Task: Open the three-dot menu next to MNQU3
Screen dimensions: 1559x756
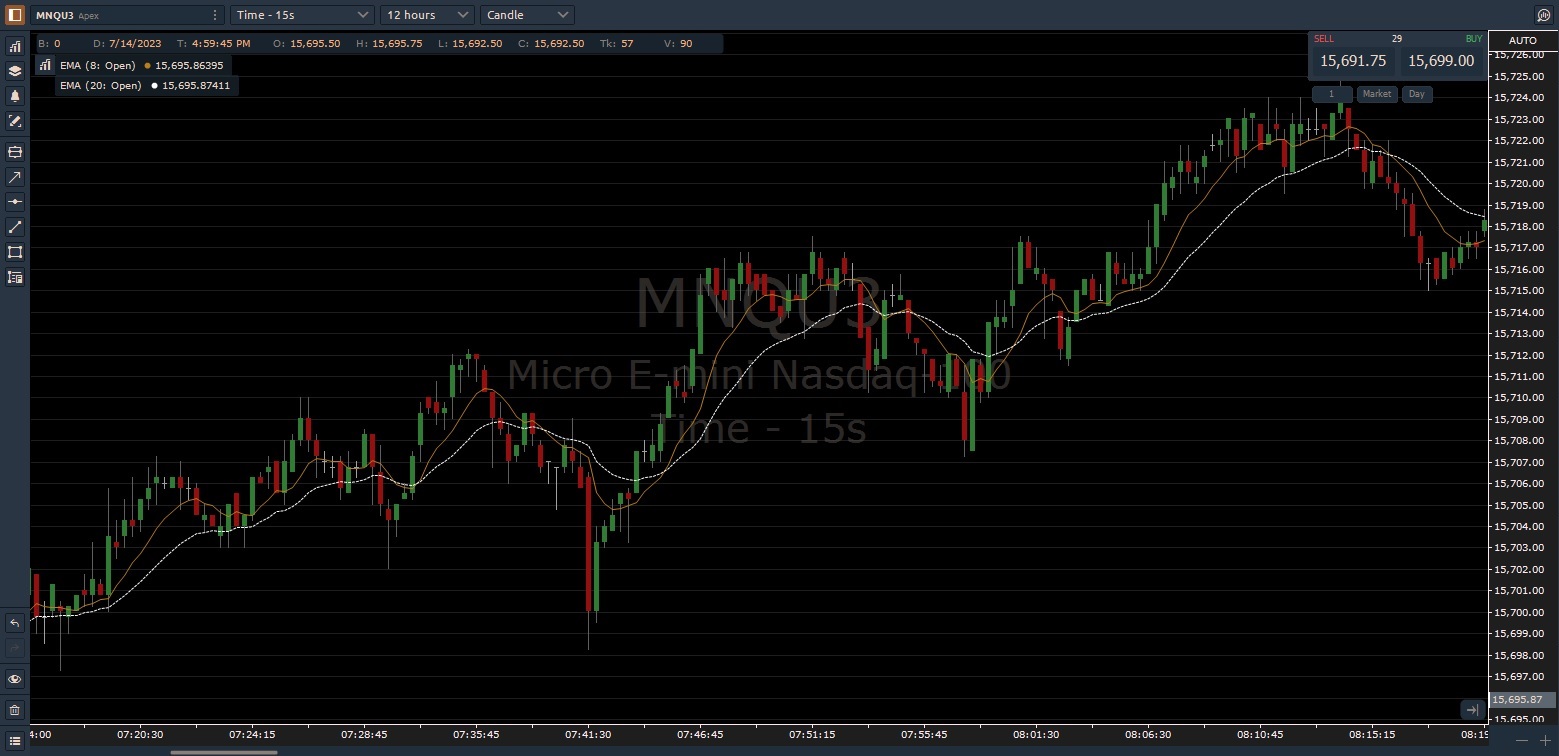Action: pyautogui.click(x=215, y=14)
